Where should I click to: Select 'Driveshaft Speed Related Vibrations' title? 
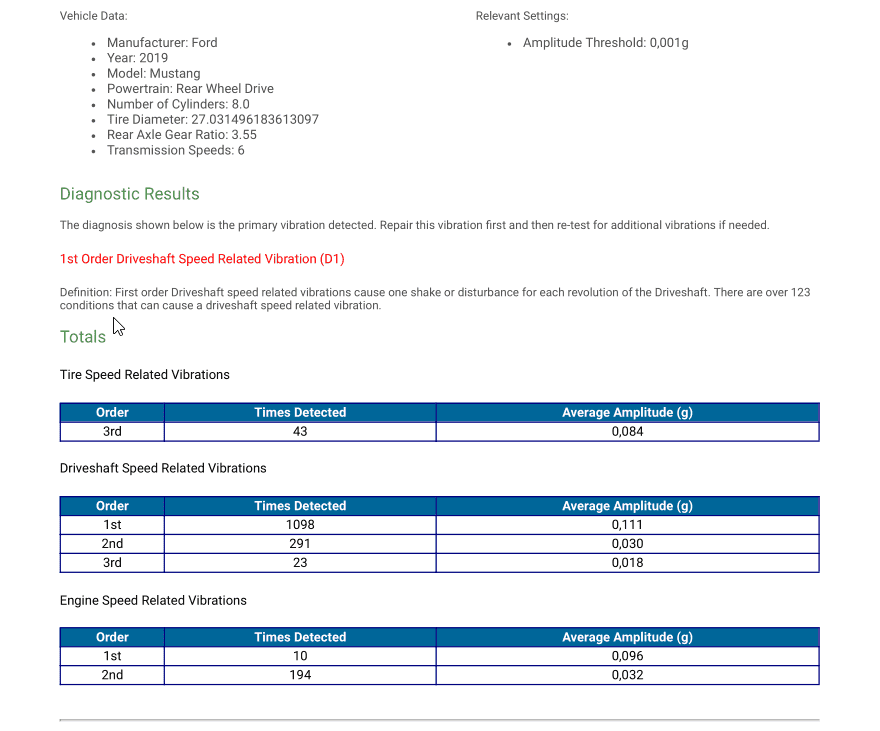point(163,468)
